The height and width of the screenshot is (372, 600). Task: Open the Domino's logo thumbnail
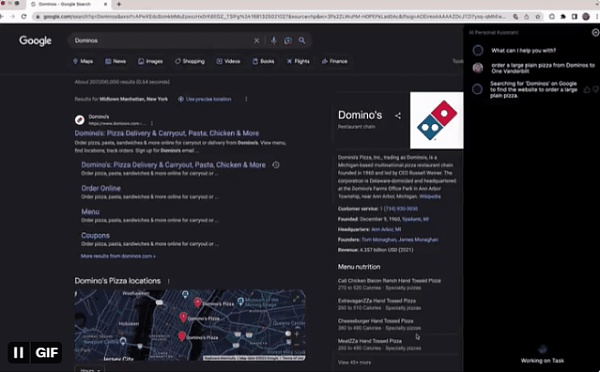pos(437,120)
